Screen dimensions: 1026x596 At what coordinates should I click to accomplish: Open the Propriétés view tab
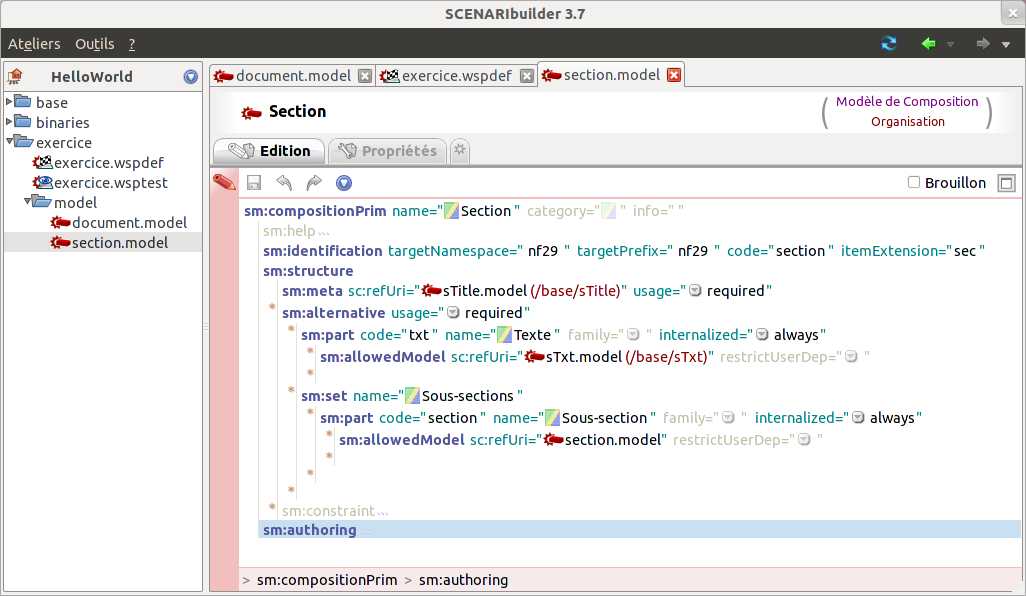pos(387,151)
